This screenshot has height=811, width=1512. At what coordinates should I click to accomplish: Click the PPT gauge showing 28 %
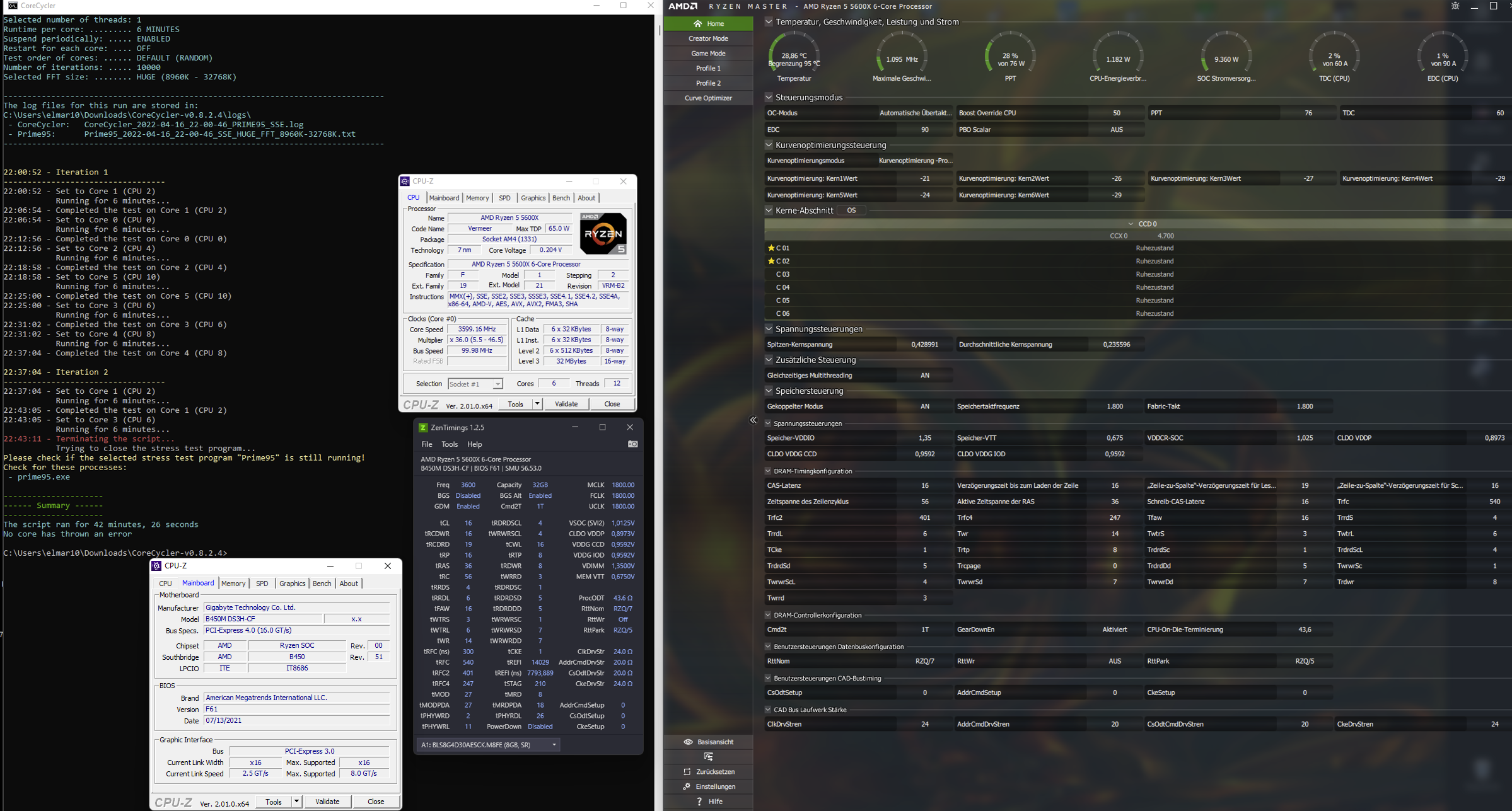(1010, 57)
